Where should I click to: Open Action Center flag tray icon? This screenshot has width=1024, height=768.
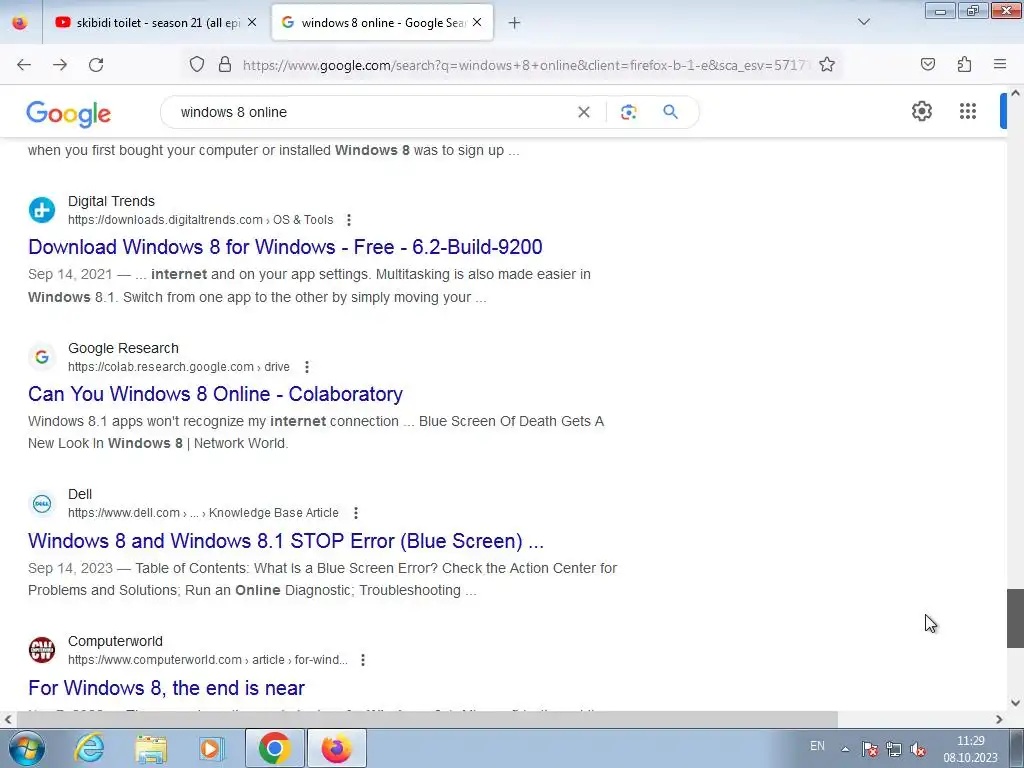pos(869,749)
